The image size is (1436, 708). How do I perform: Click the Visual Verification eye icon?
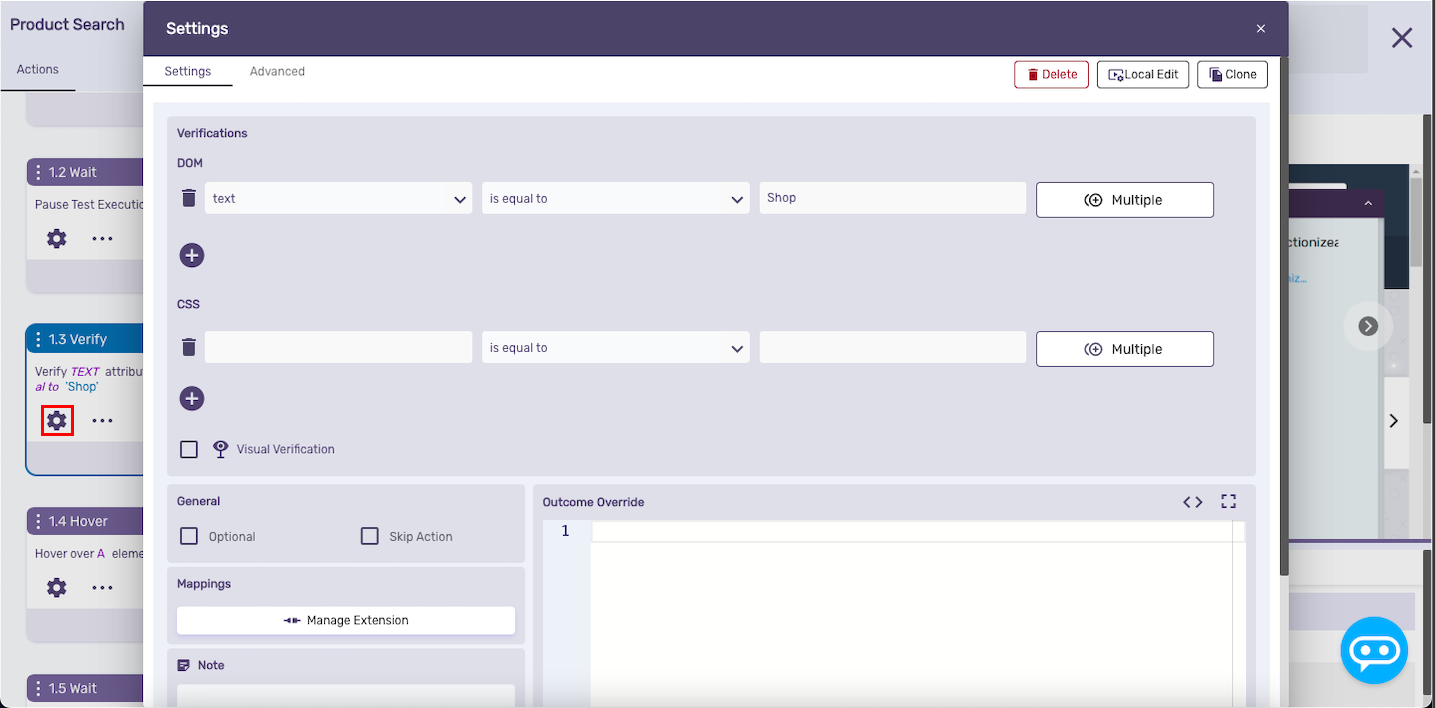(x=221, y=449)
